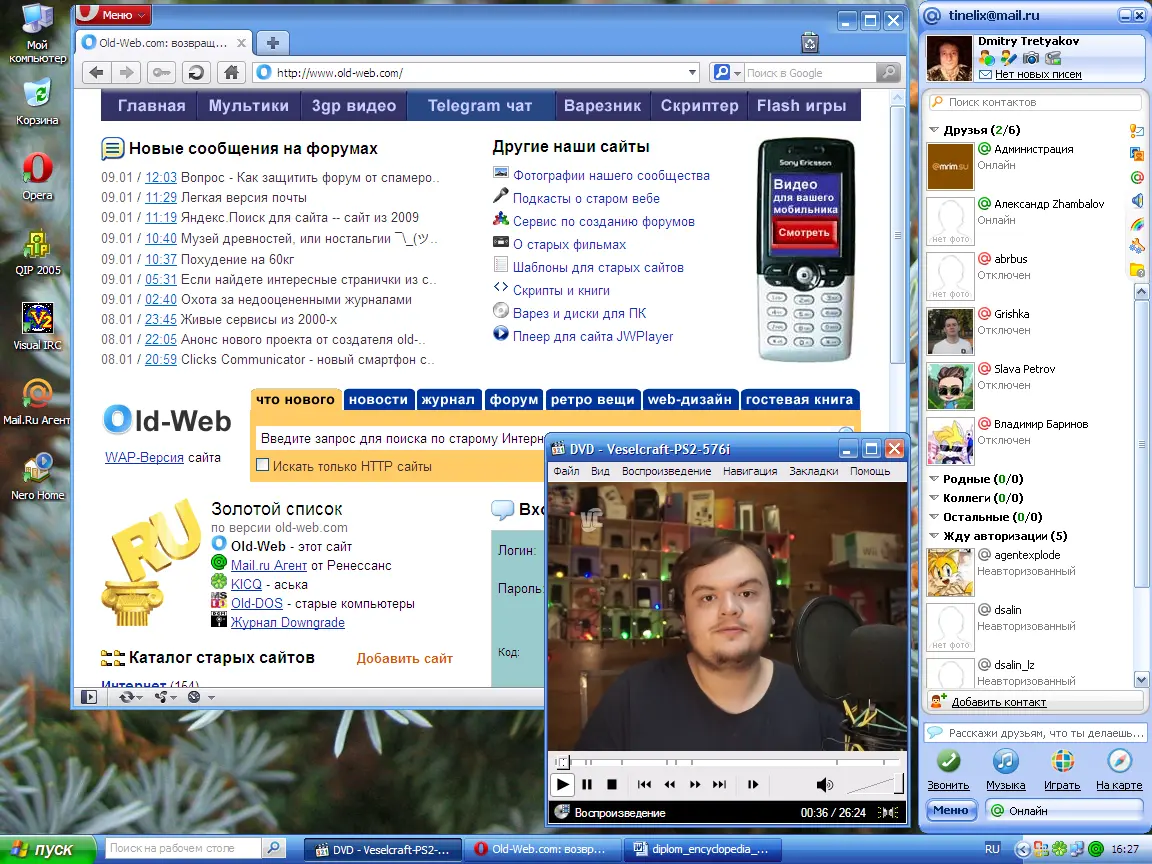Viewport: 1152px width, 864px height.
Task: Open the Nero Home desktop icon
Action: 37,477
